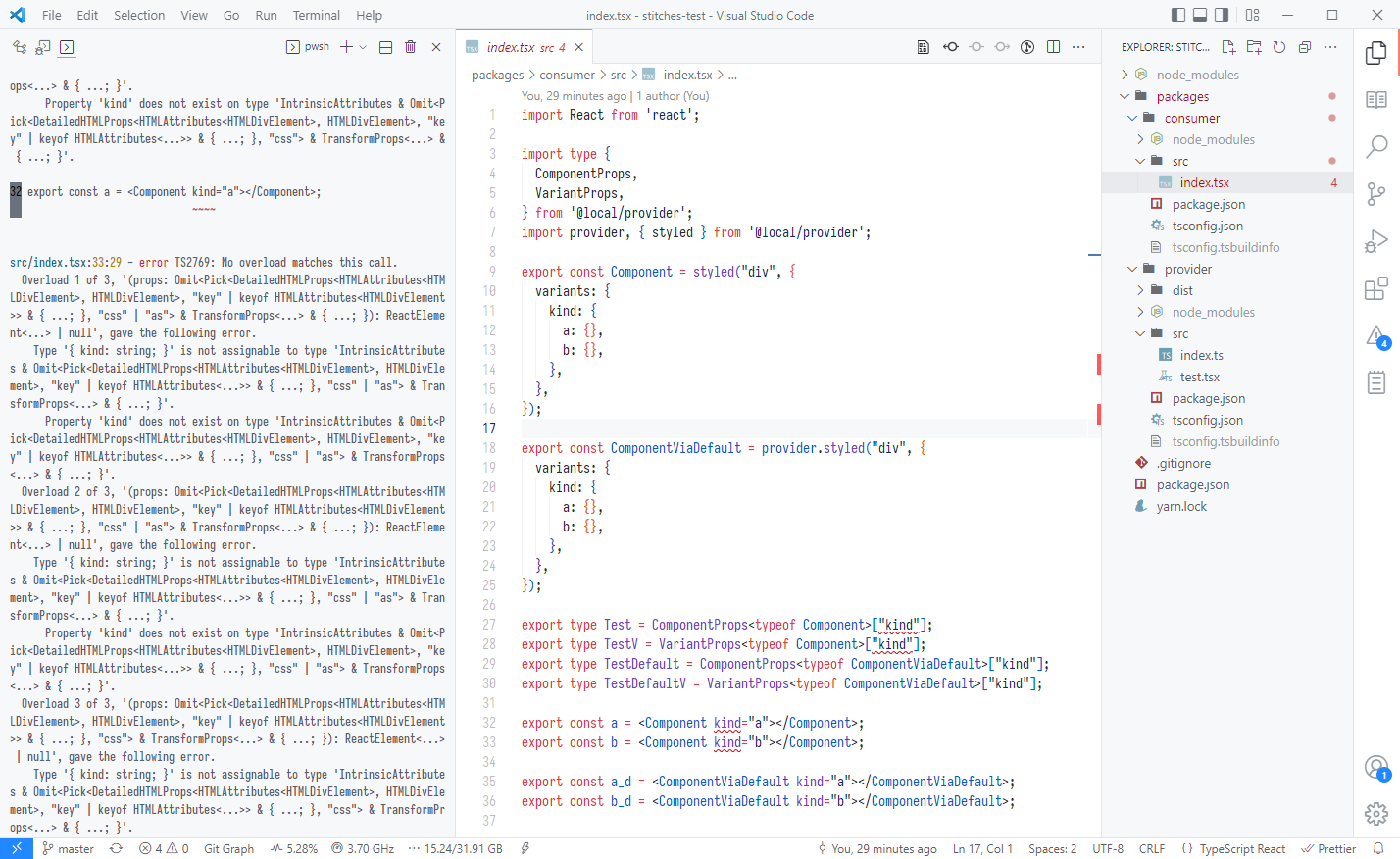
Task: Split the editor to the right
Action: pos(1053,47)
